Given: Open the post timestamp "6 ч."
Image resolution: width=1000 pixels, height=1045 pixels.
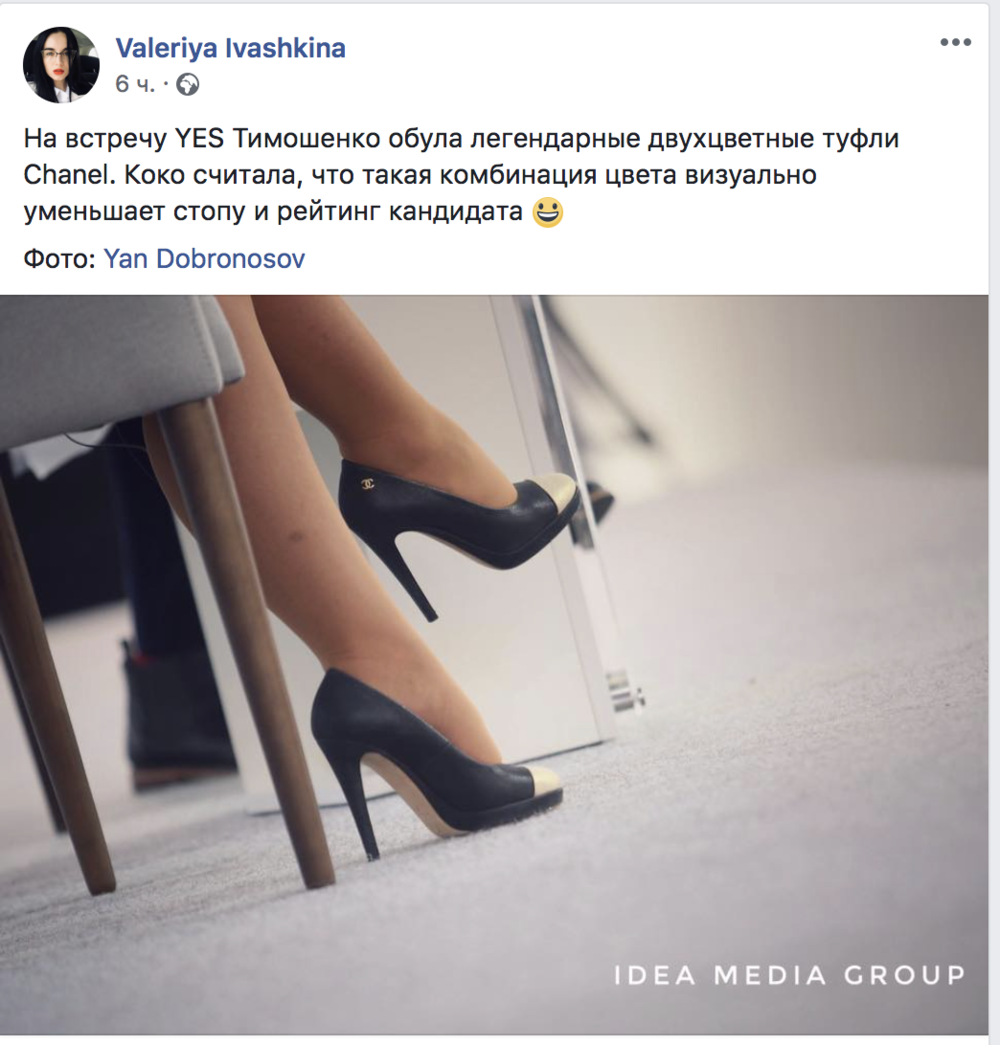Looking at the screenshot, I should [x=134, y=84].
